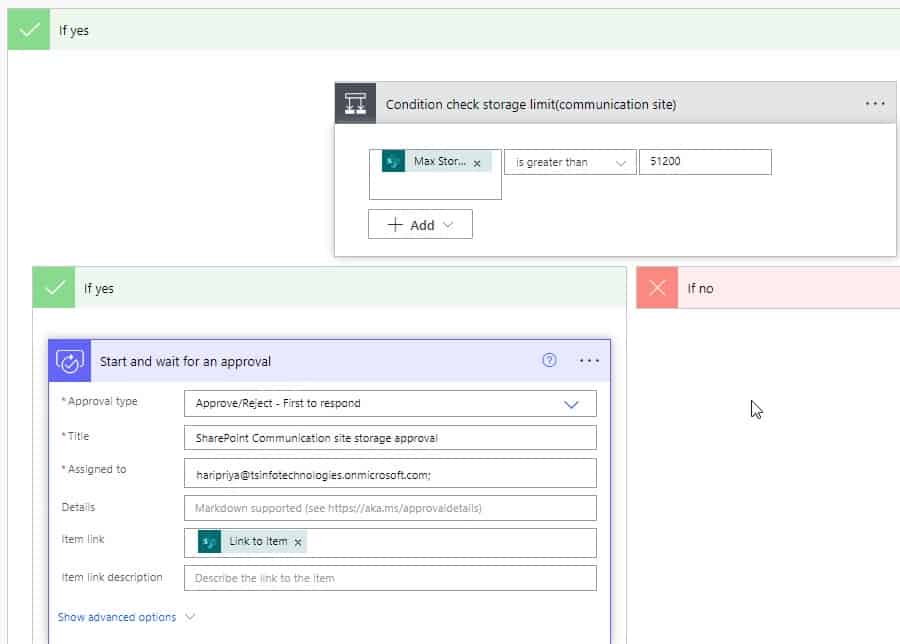Screen dimensions: 900x644
Task: Open the ellipsis menu for the Condition card
Action: point(875,104)
